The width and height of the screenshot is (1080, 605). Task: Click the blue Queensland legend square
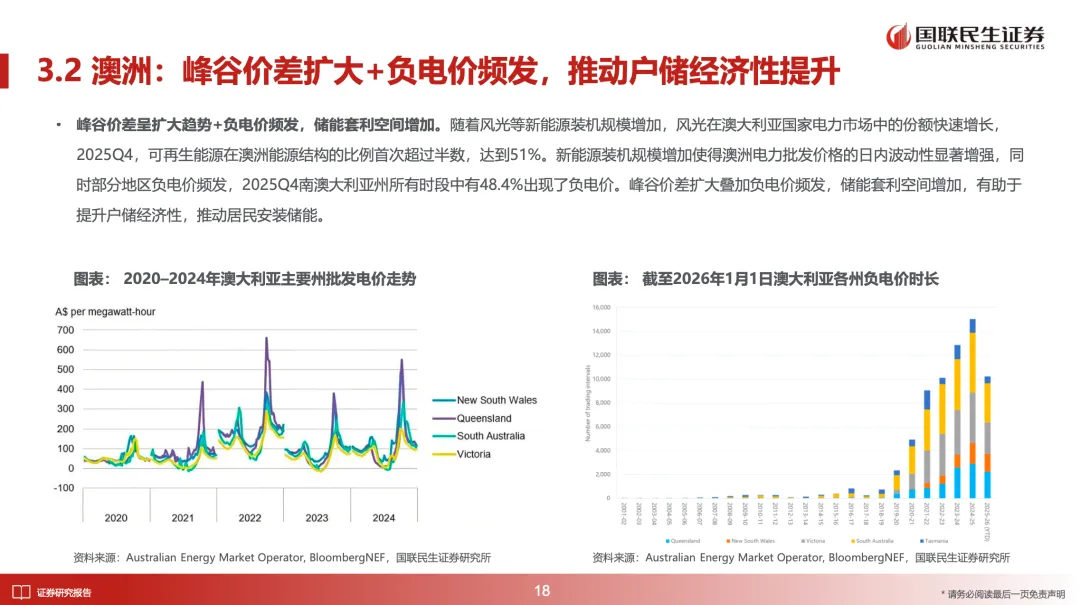click(x=667, y=541)
